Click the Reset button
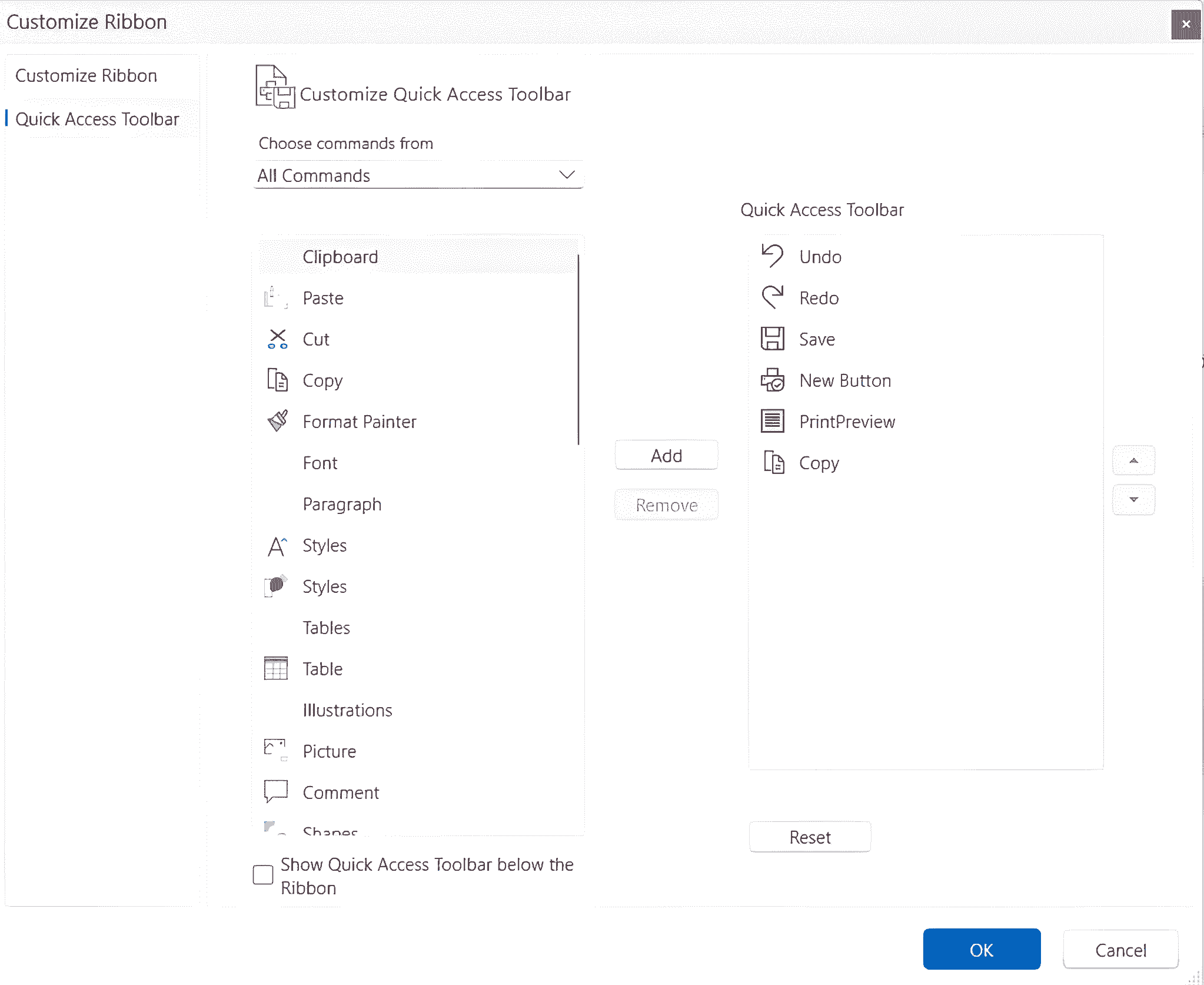Viewport: 1204px width, 985px height. coord(809,836)
